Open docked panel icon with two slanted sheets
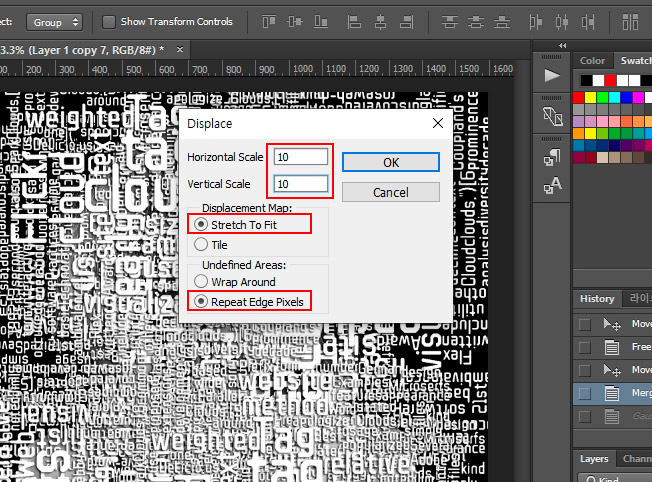 552,116
